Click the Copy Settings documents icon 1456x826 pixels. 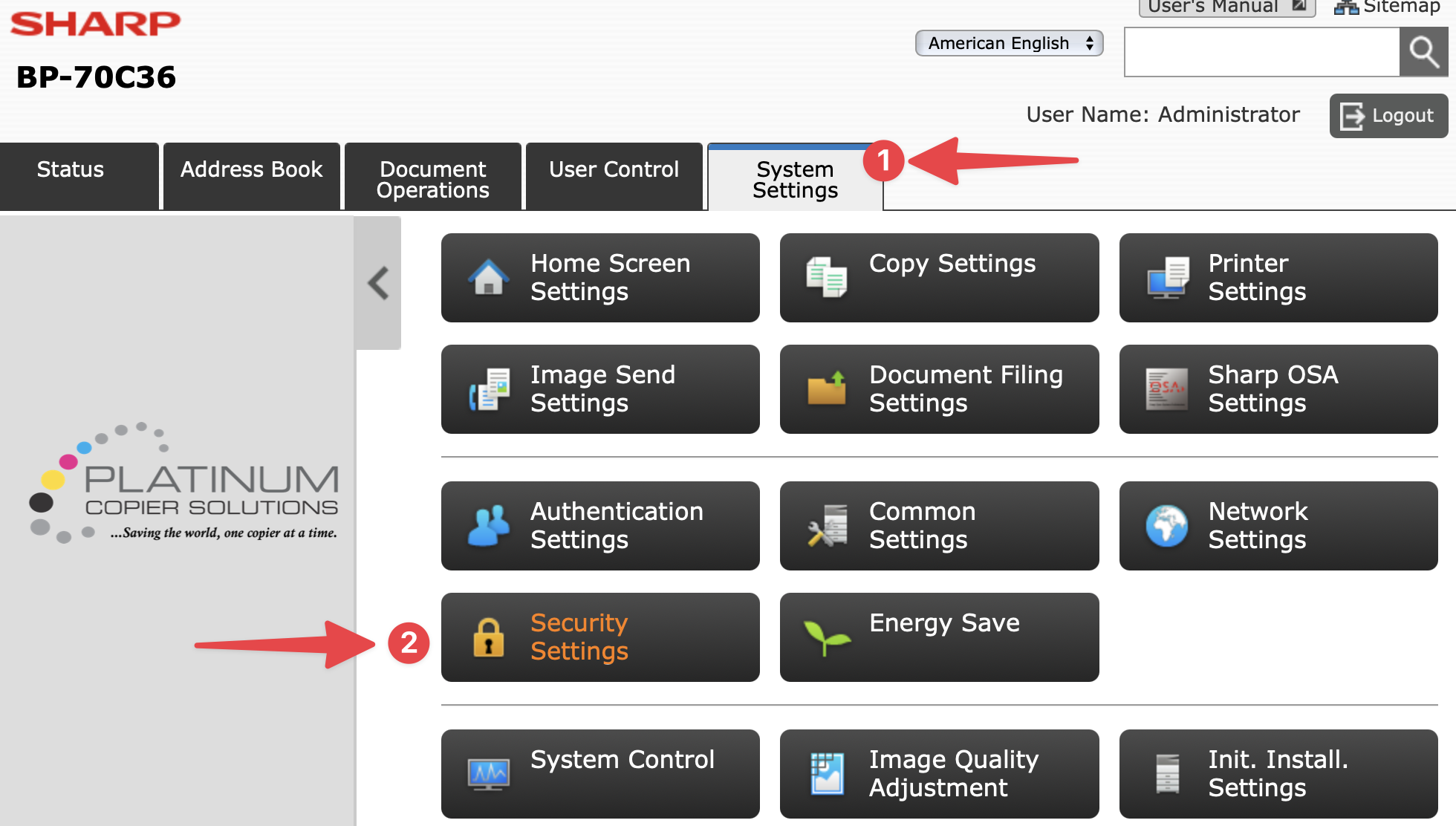click(x=827, y=278)
